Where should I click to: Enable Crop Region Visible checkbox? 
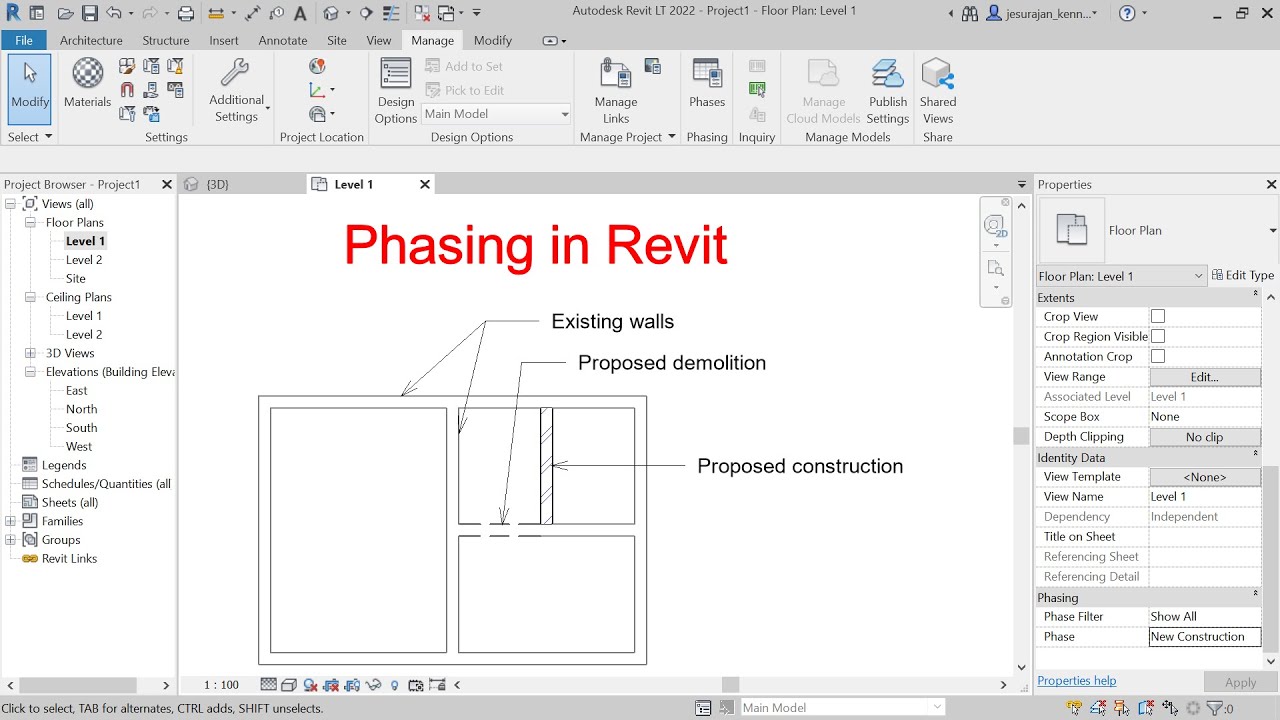[1158, 336]
